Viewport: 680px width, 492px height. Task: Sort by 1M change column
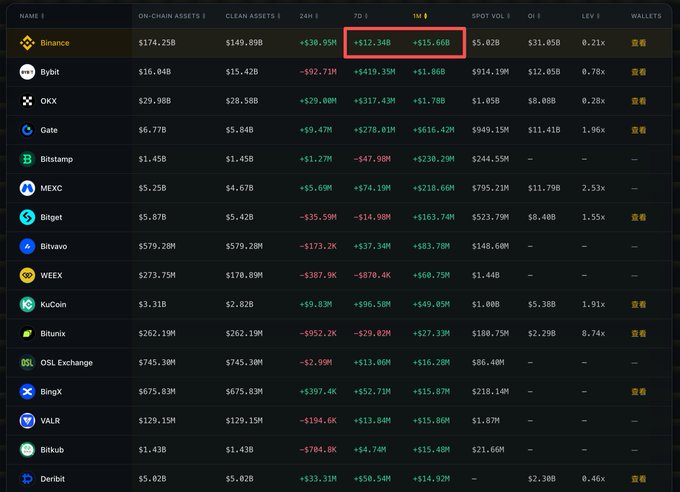[x=420, y=16]
